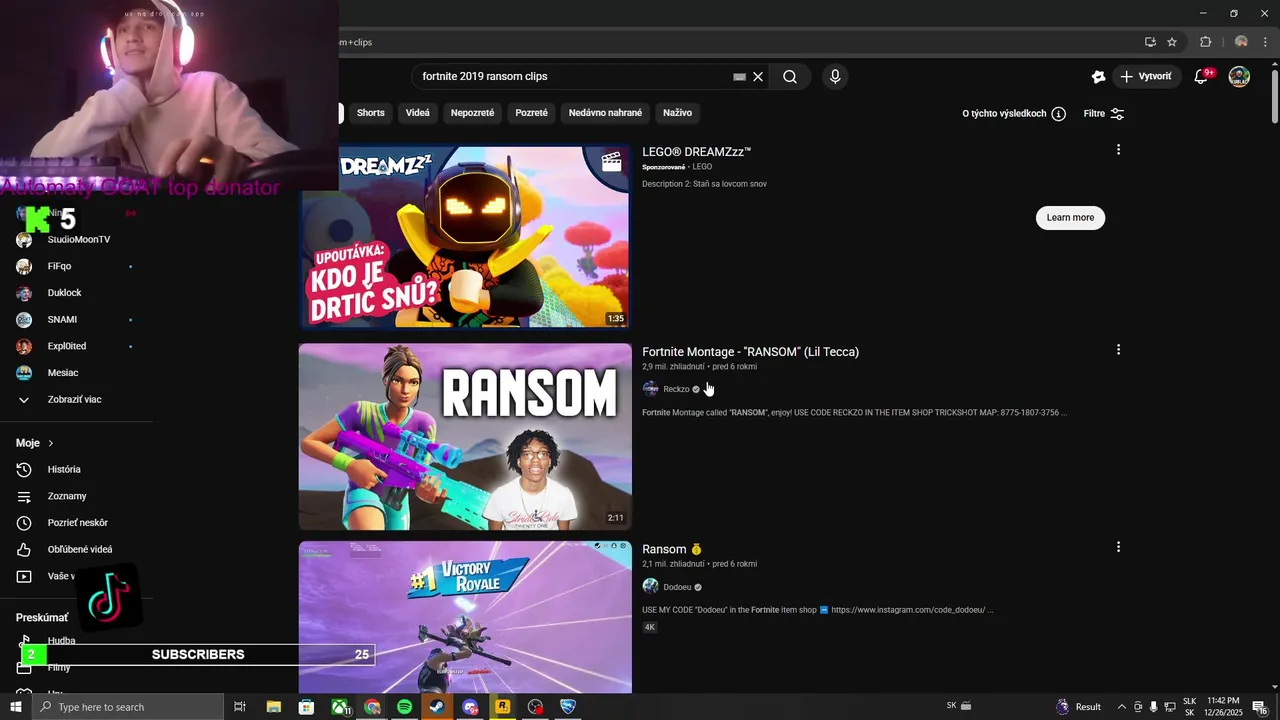1280x720 pixels.
Task: Expand the Moje section chevron
Action: pos(50,443)
